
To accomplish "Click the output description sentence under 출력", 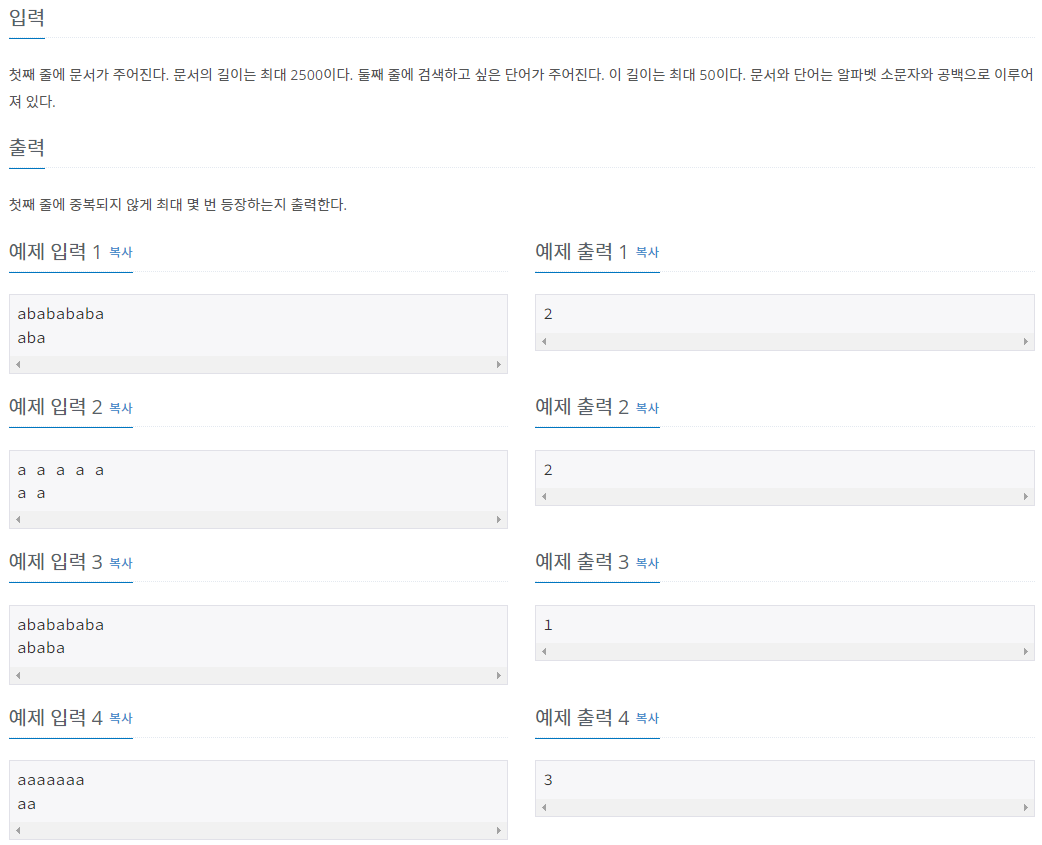I will coord(177,205).
